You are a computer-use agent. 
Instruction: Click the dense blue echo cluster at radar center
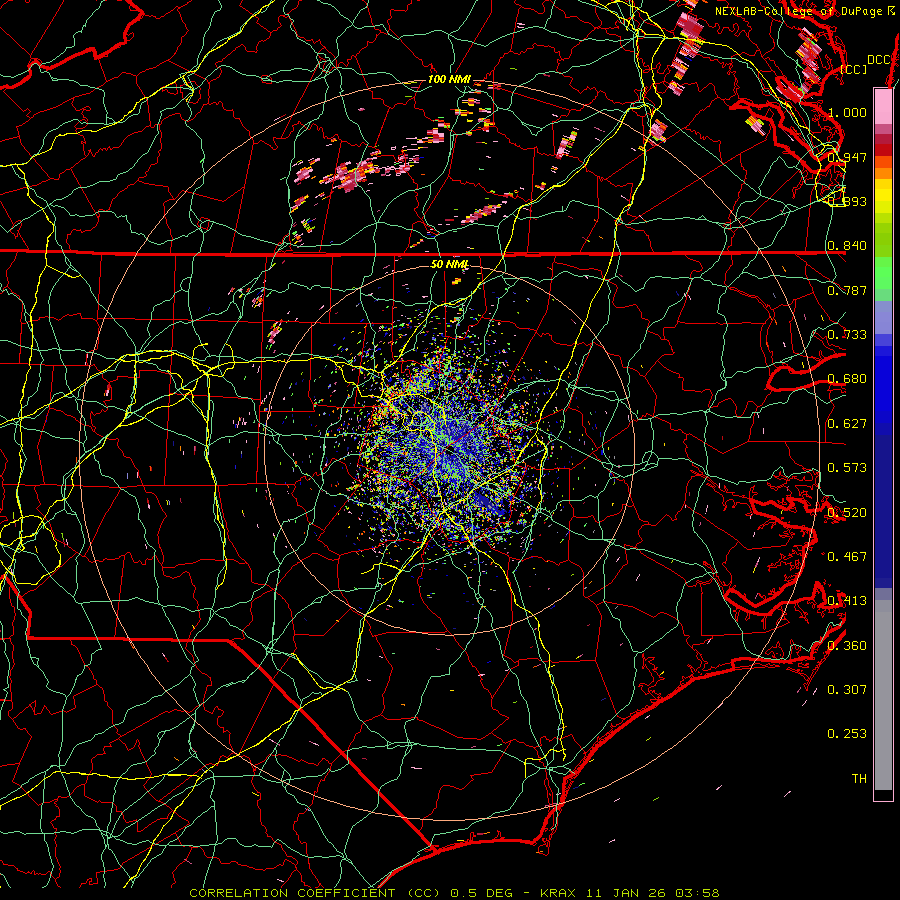point(449,449)
